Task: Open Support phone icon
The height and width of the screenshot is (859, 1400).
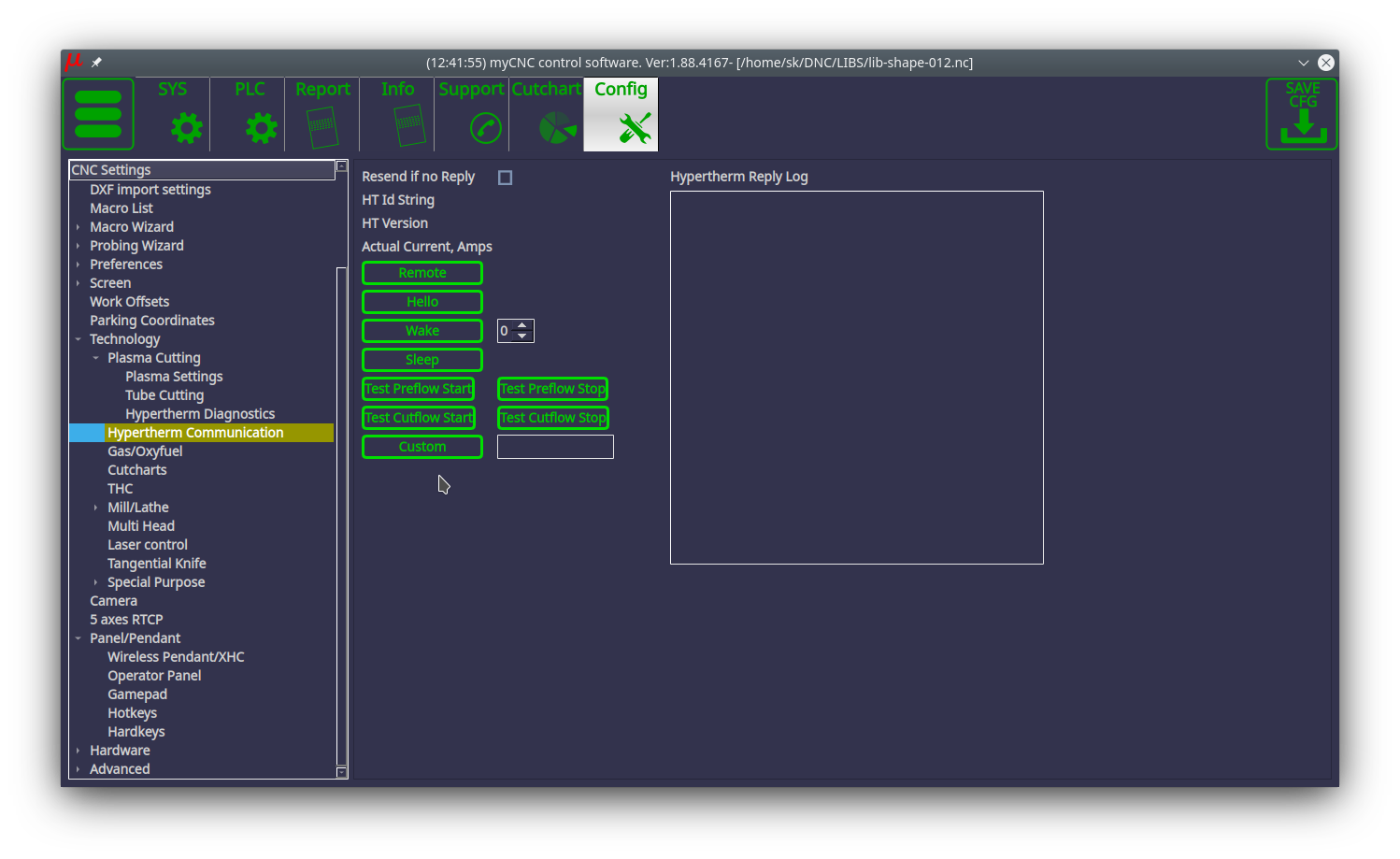Action: pyautogui.click(x=485, y=127)
